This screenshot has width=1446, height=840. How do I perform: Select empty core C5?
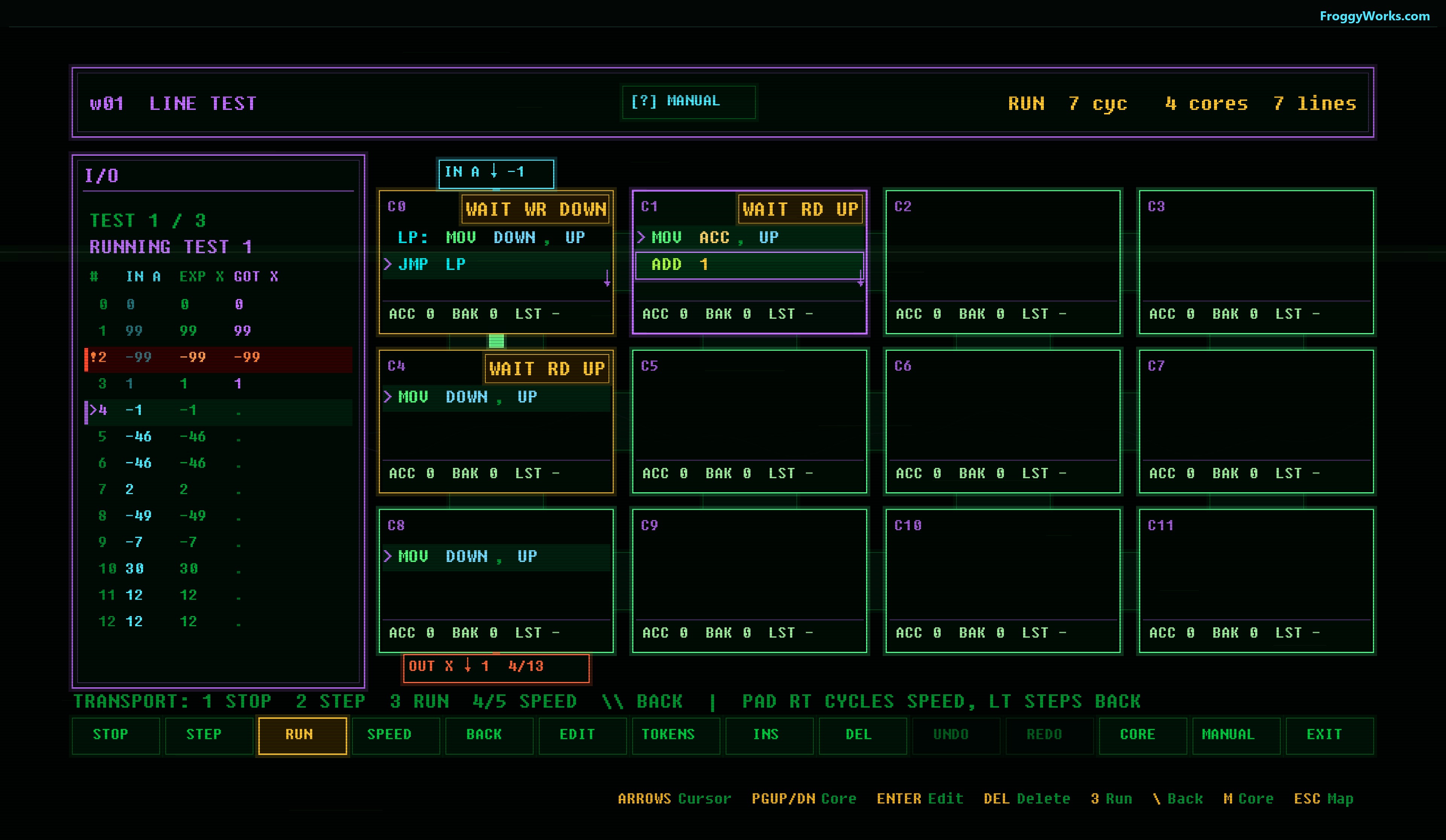(x=749, y=421)
